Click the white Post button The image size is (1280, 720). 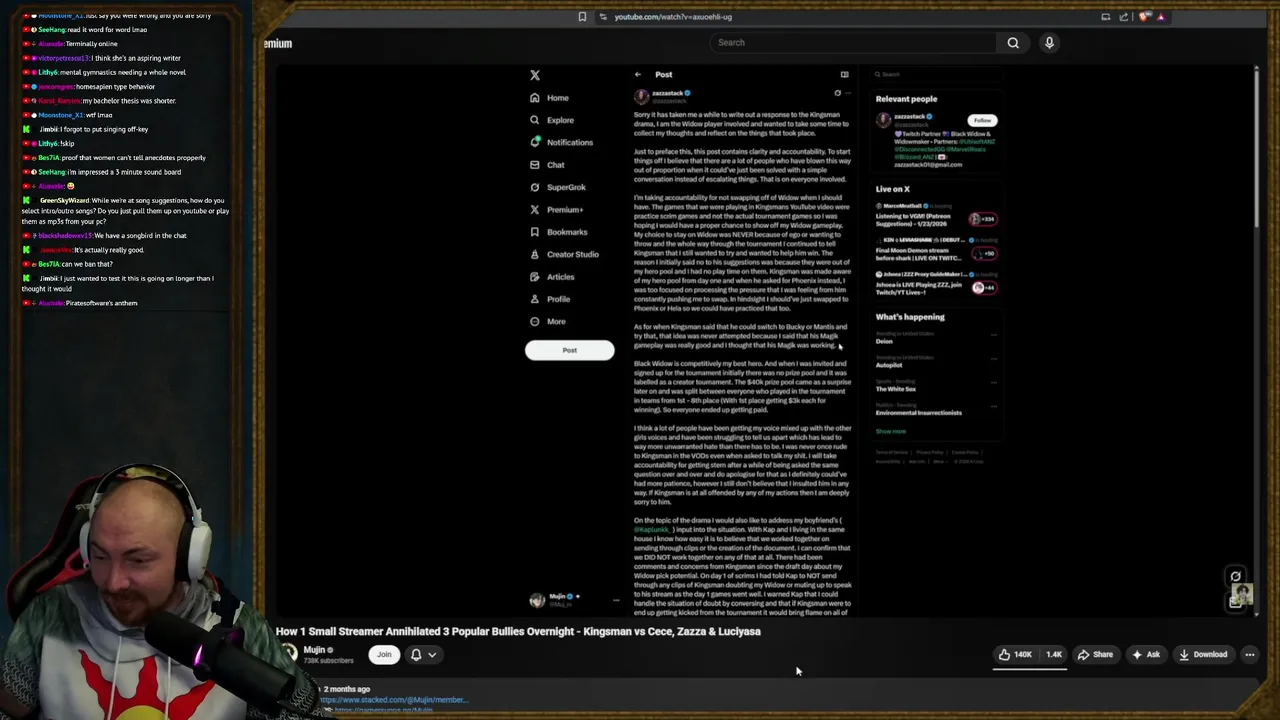coord(569,350)
